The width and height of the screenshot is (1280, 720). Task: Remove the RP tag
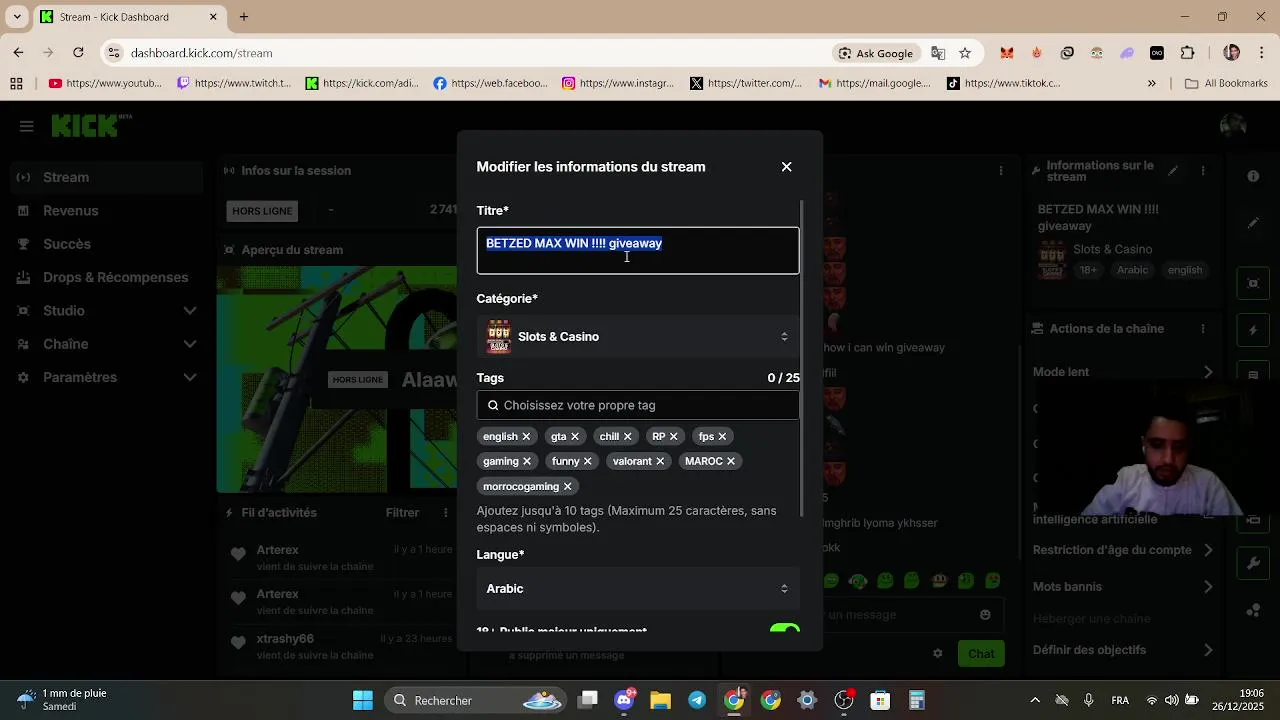[x=673, y=436]
